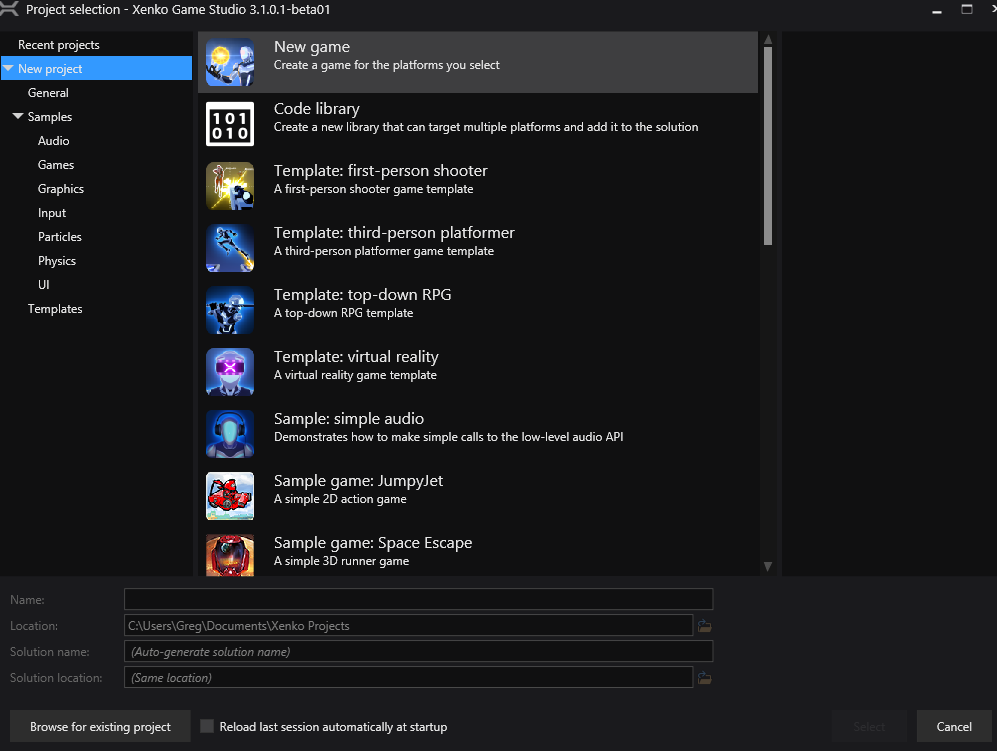Screen dimensions: 997x751
Task: Open Recent projects section
Action: point(58,45)
